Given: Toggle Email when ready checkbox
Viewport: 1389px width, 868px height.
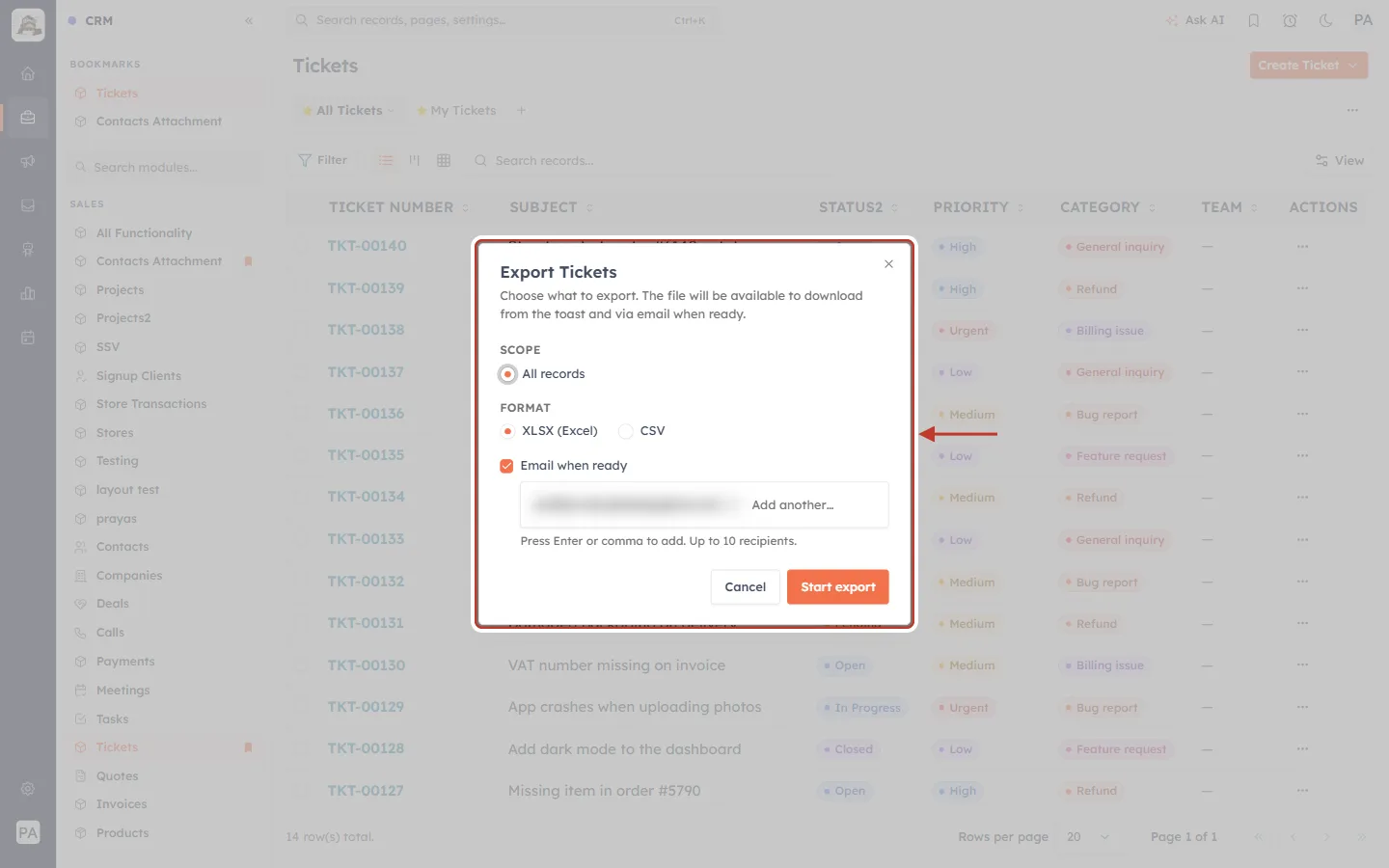Looking at the screenshot, I should (506, 466).
